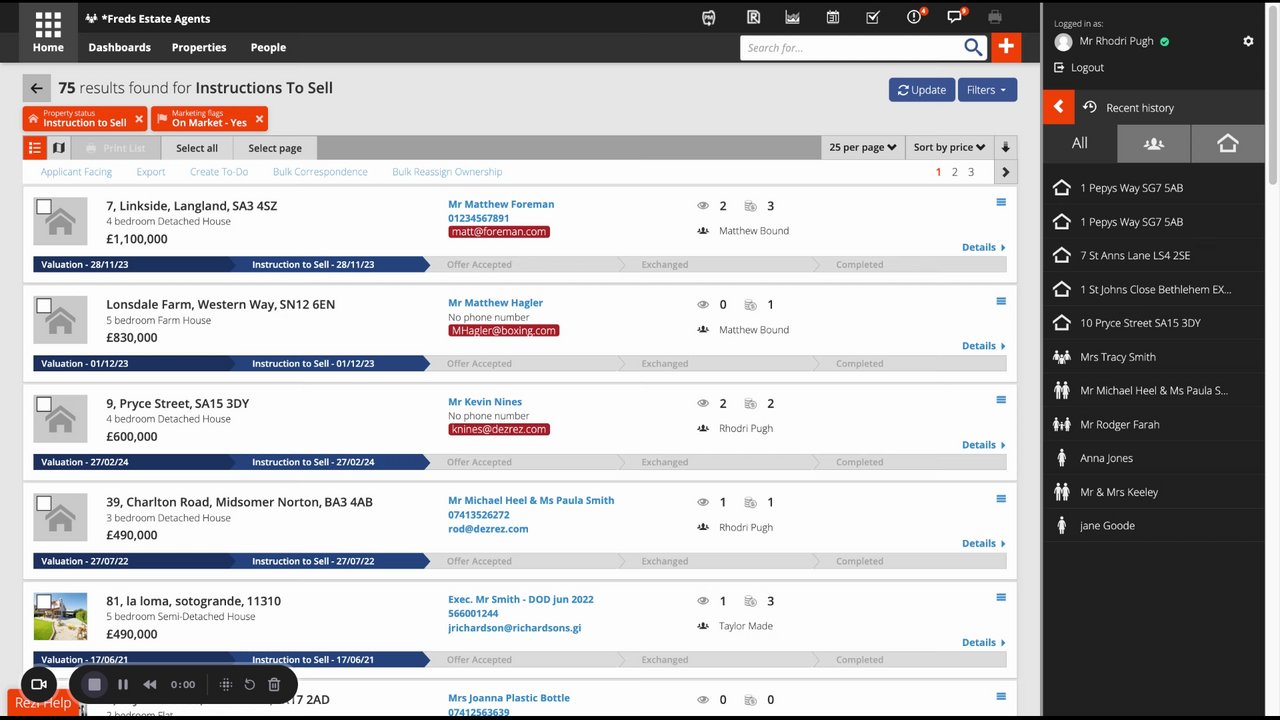Open Bulk Correspondence link
The width and height of the screenshot is (1280, 720).
pos(320,172)
